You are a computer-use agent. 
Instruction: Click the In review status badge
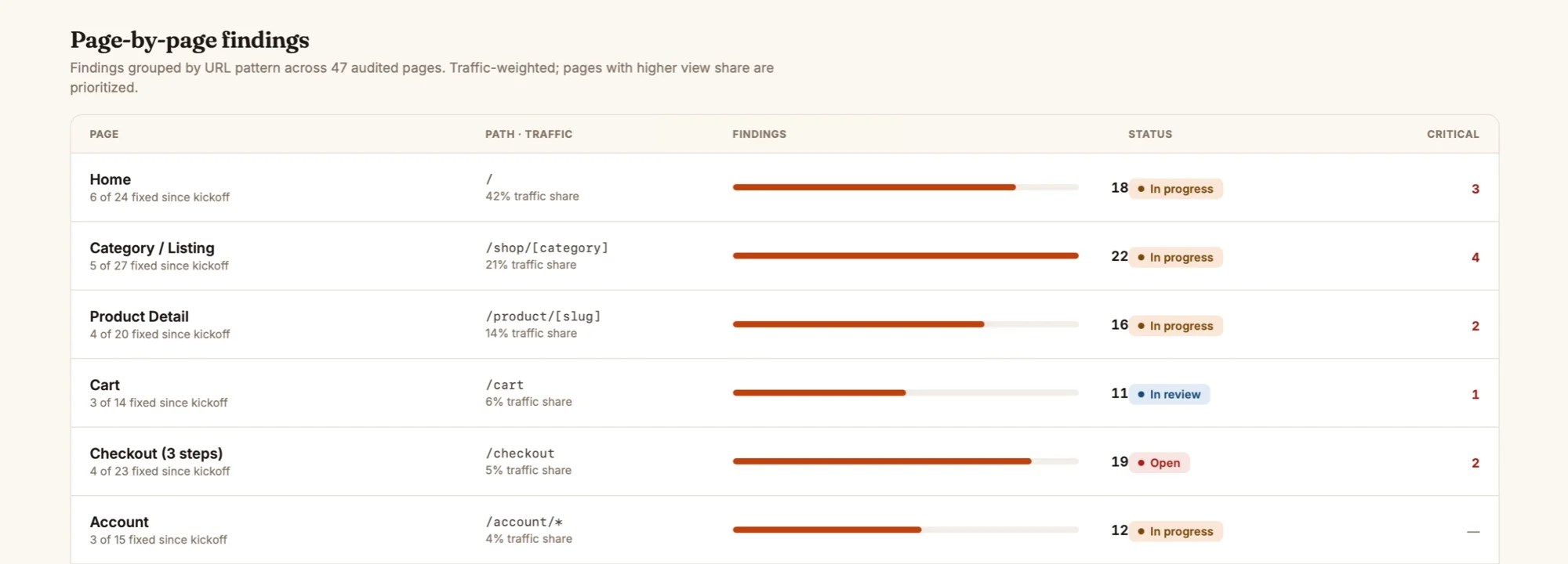point(1169,395)
